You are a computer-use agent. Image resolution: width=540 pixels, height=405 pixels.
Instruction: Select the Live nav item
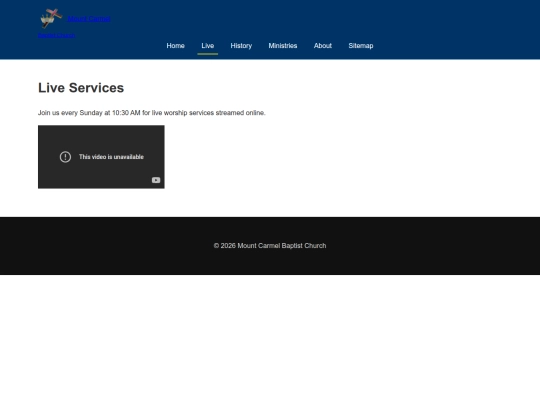[208, 46]
